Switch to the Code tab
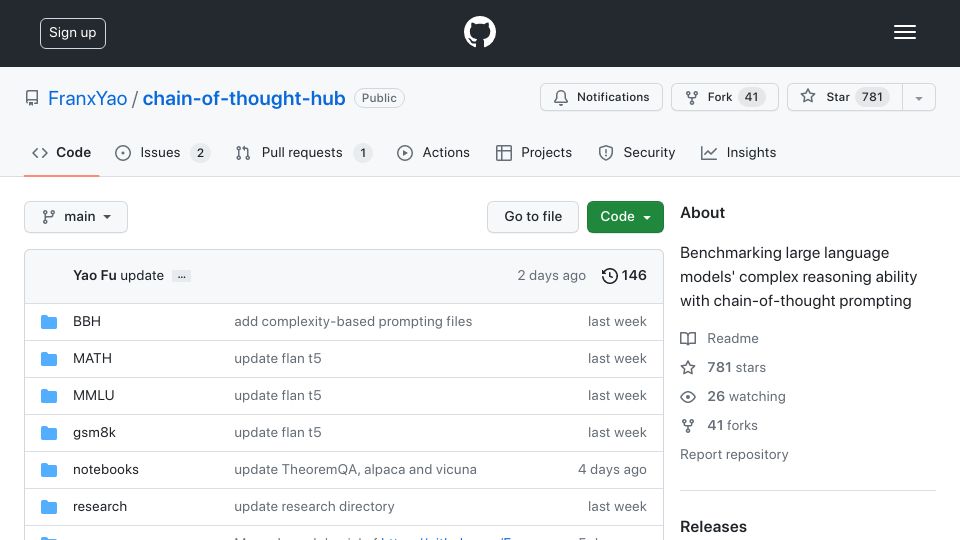 coord(61,152)
